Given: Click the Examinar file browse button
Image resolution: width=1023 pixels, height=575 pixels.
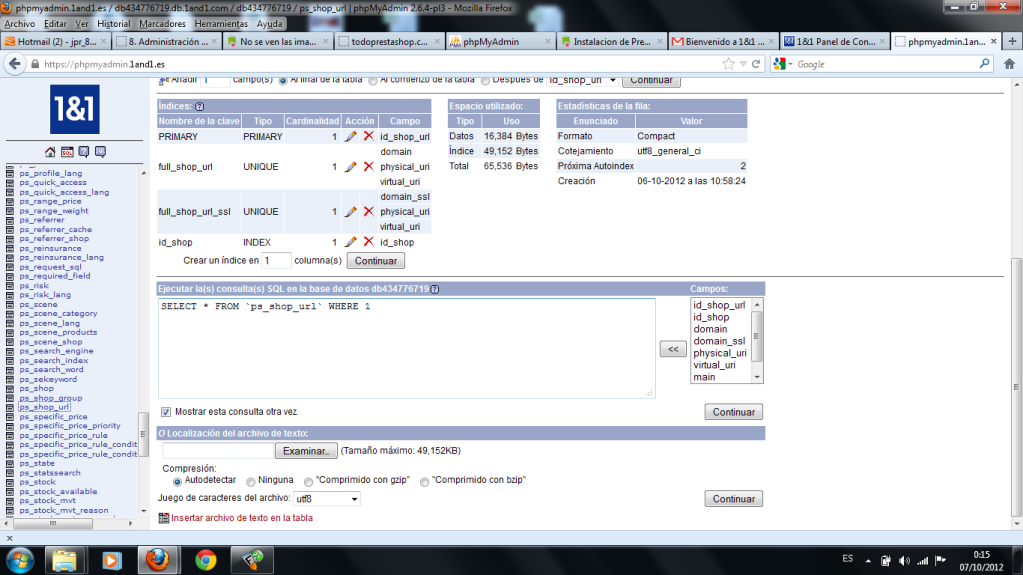Looking at the screenshot, I should 306,451.
